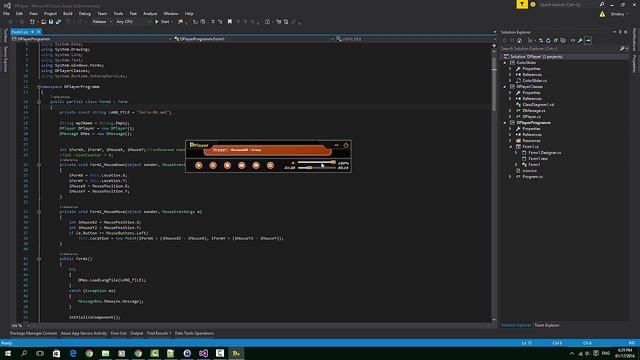Select Form1.resx in Solution Explorer
Image resolution: width=640 pixels, height=360 pixels.
pyautogui.click(x=538, y=159)
